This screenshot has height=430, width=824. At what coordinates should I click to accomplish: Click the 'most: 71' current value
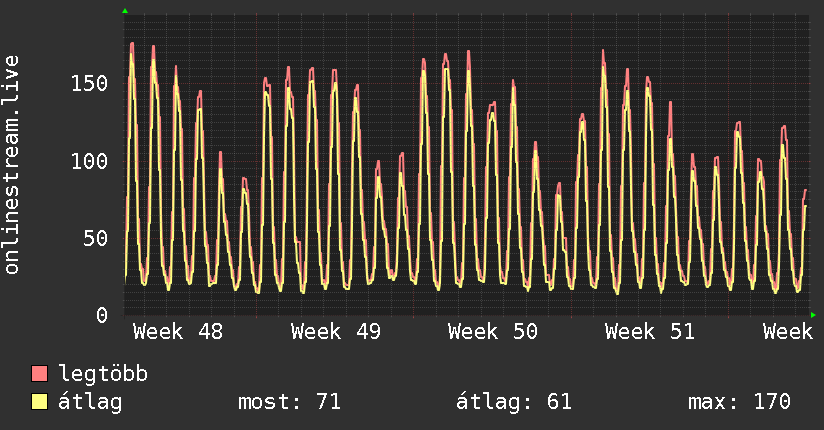click(x=289, y=403)
